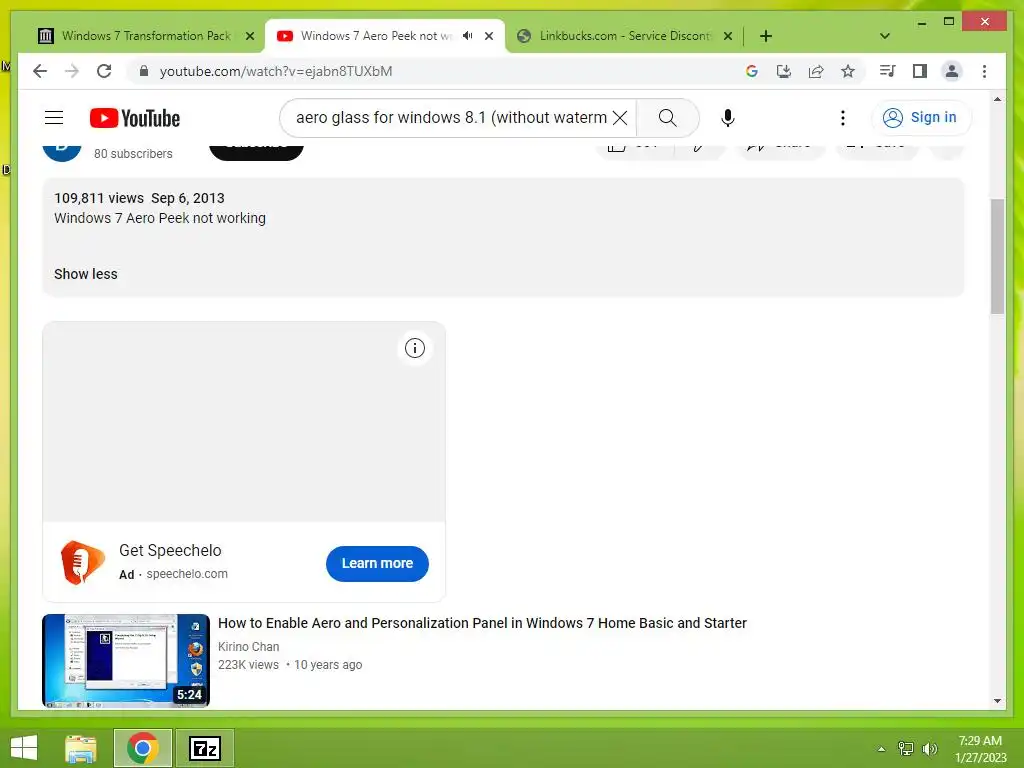
Task: Toggle Chrome side panel
Action: (920, 71)
